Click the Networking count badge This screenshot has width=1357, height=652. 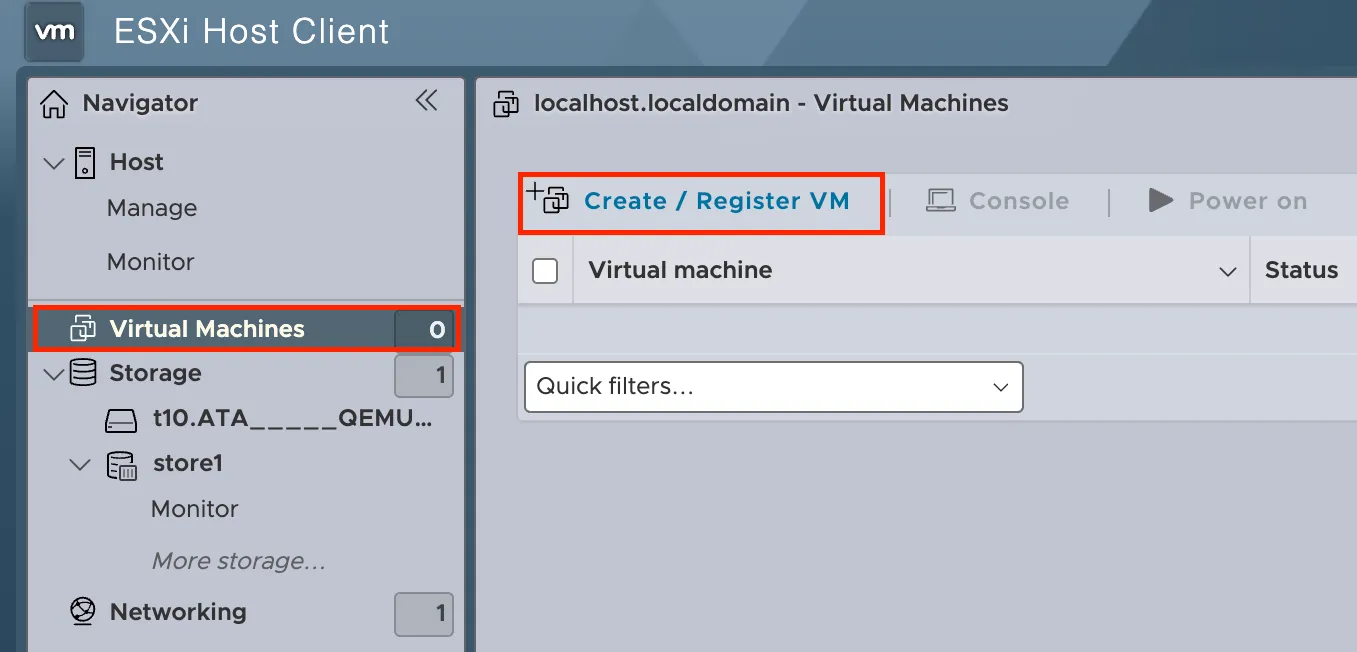(424, 615)
